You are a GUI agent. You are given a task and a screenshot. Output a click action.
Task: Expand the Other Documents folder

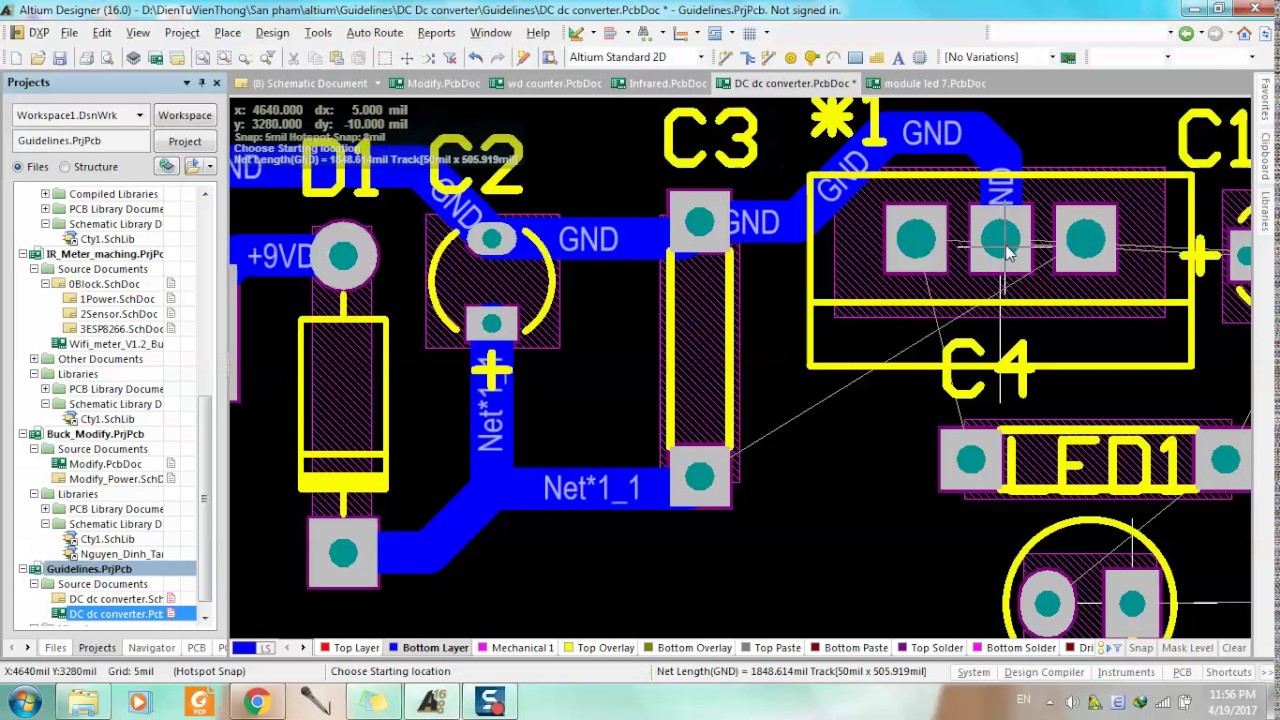34,359
